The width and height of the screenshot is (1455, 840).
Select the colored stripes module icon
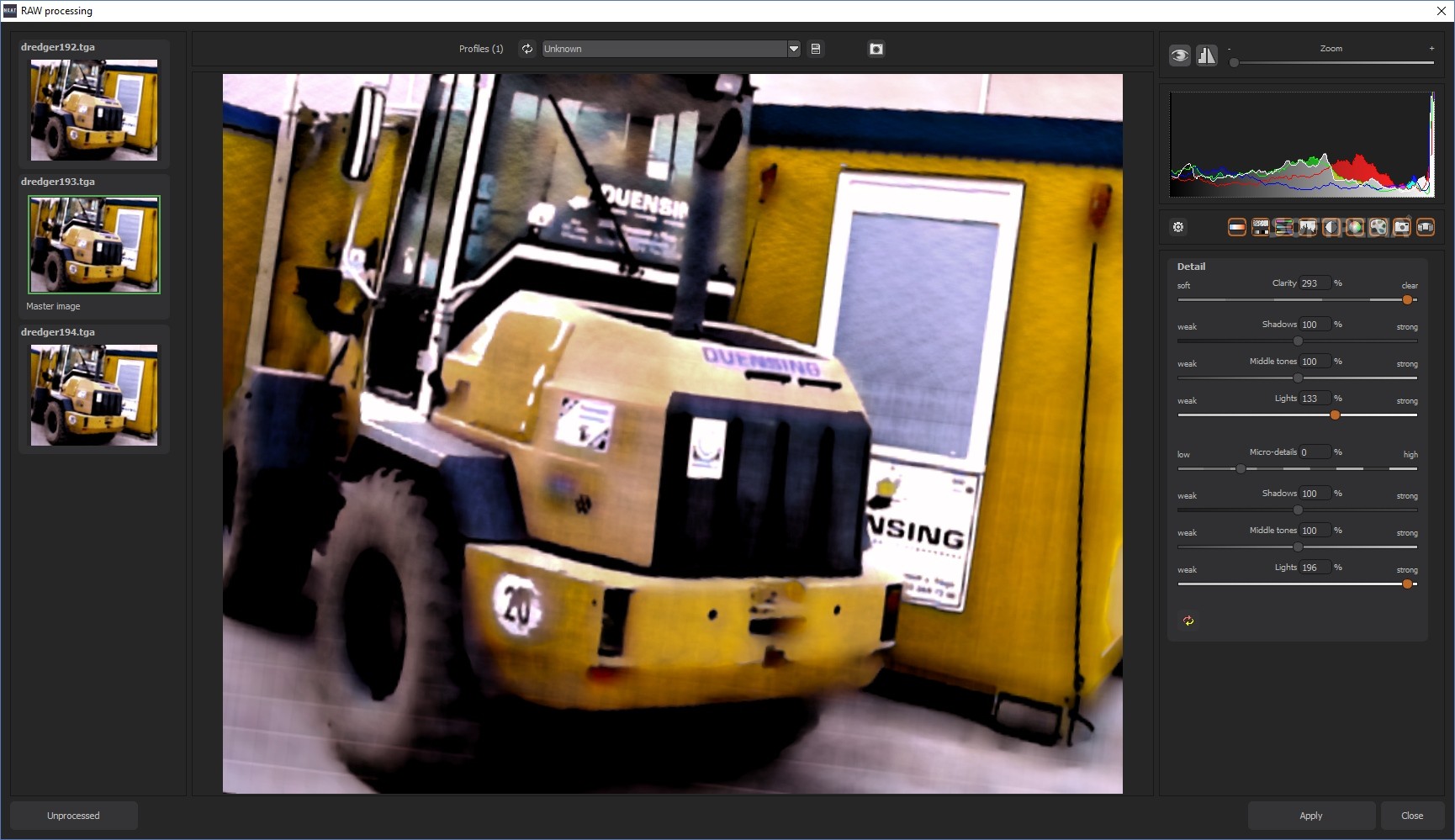click(1284, 227)
